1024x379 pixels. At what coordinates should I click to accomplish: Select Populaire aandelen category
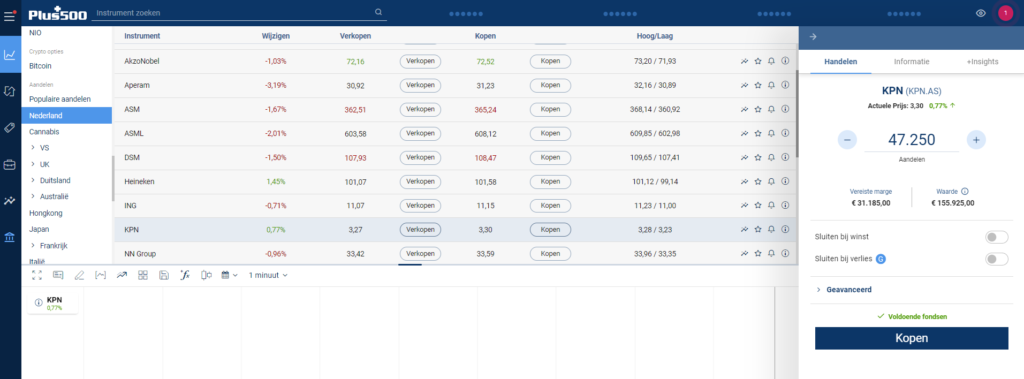(x=60, y=99)
